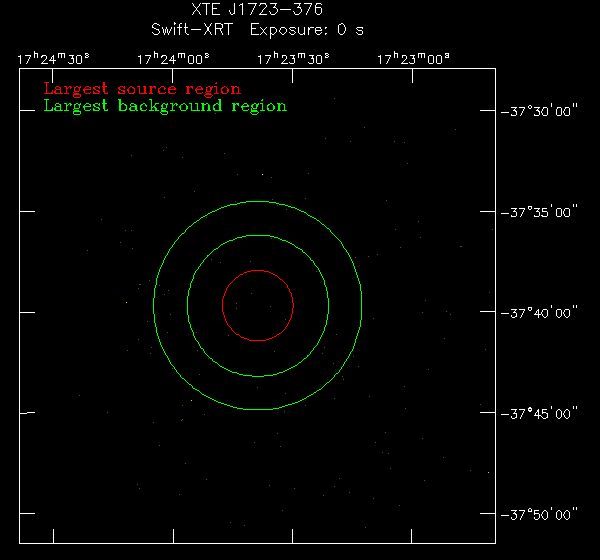Click the -37°45'00" declination label
The width and height of the screenshot is (600, 560).
click(539, 413)
